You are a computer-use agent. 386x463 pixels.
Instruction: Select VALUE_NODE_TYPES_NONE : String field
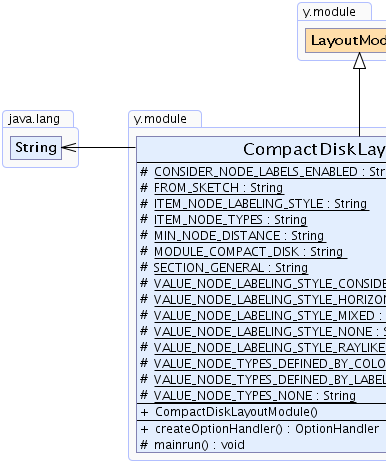[255, 396]
